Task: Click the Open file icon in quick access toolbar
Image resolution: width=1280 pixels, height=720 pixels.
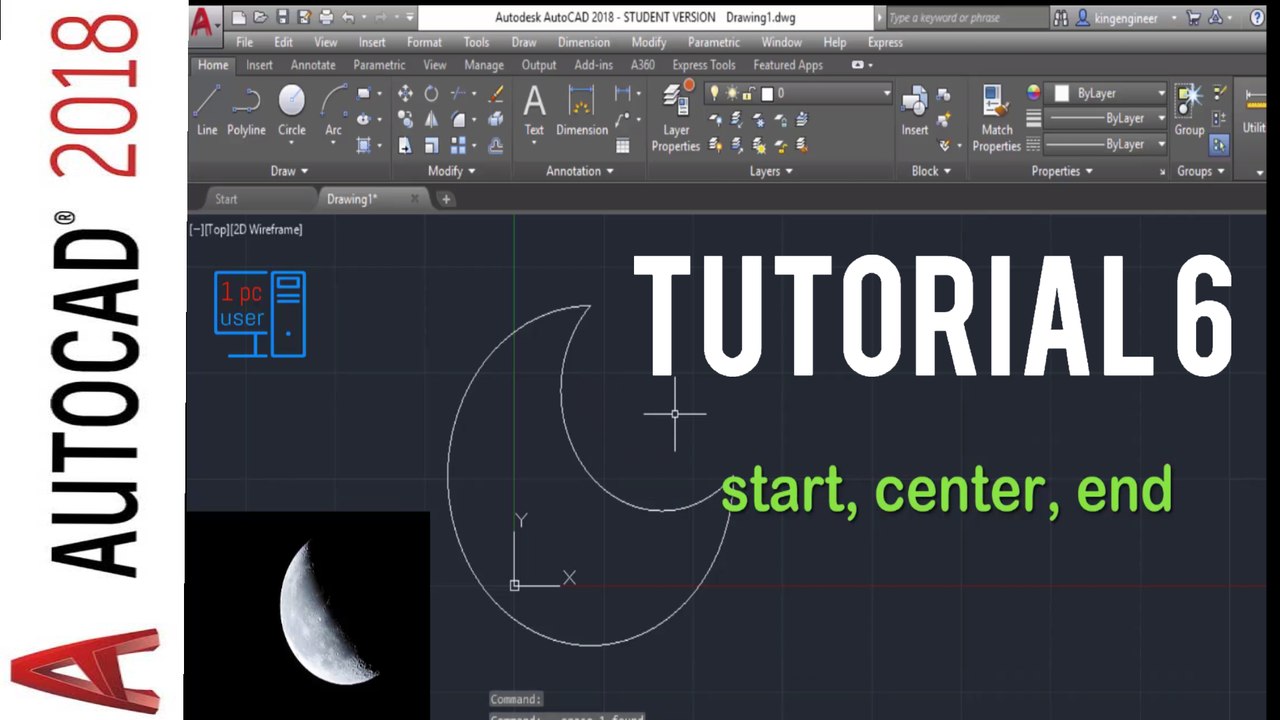Action: tap(260, 17)
